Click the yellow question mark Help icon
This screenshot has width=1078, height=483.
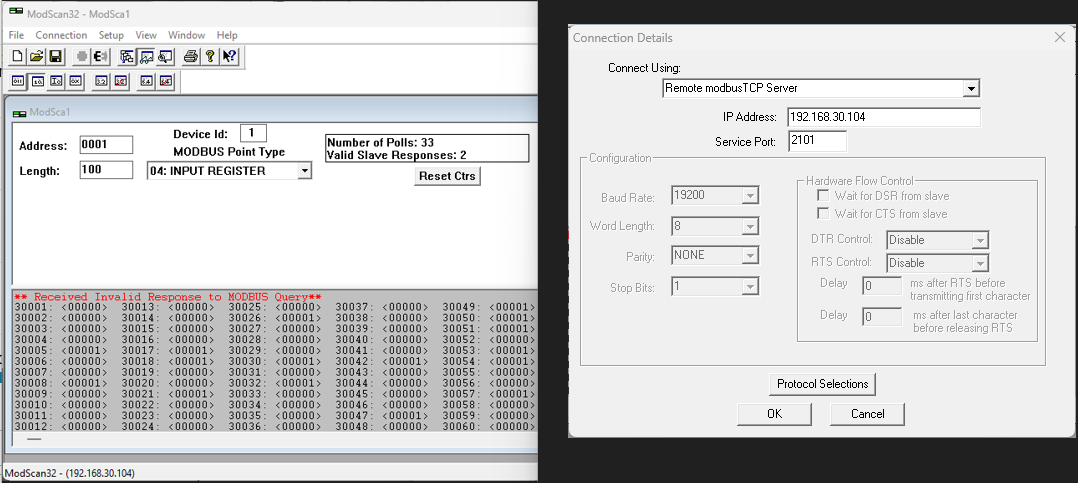[x=210, y=57]
